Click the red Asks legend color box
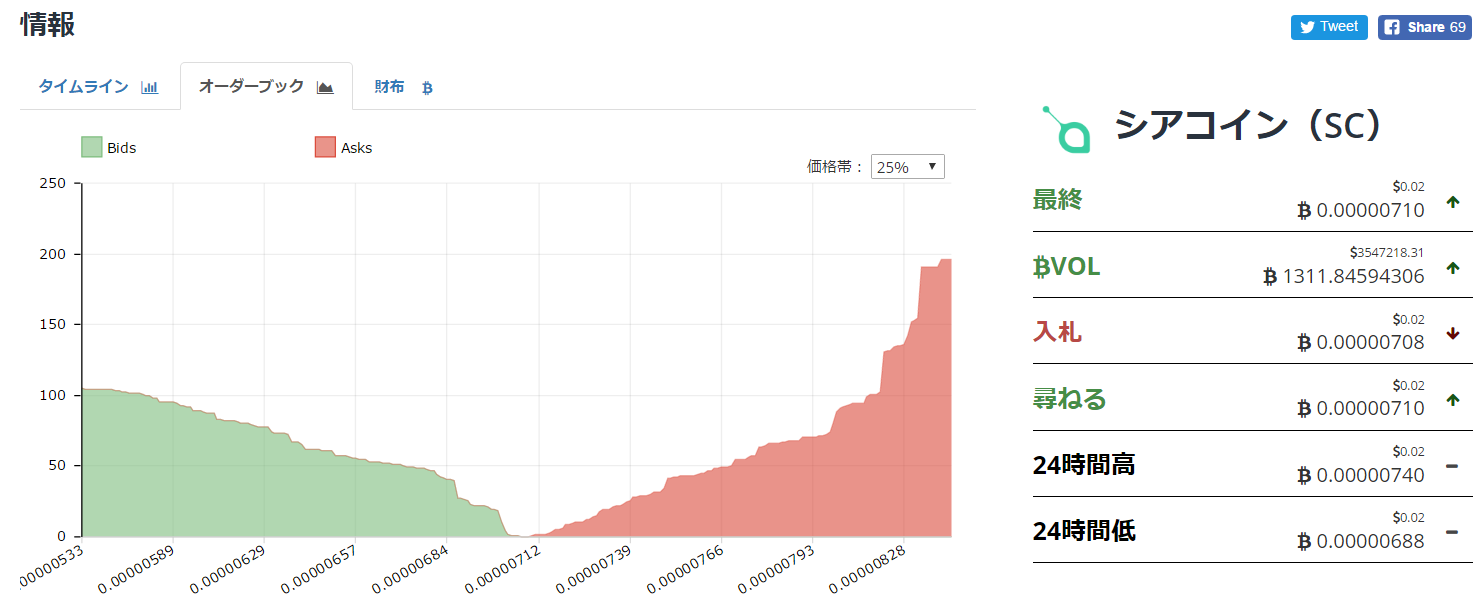 325,148
